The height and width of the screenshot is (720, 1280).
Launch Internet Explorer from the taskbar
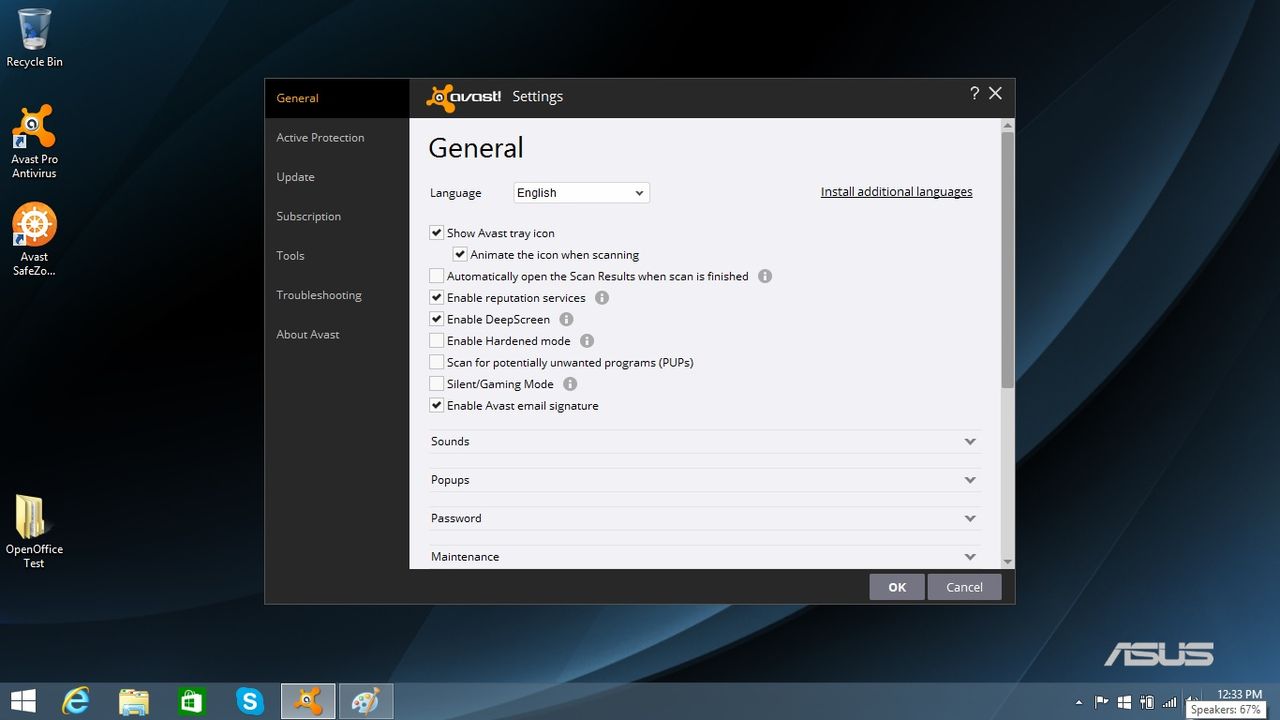pyautogui.click(x=76, y=701)
